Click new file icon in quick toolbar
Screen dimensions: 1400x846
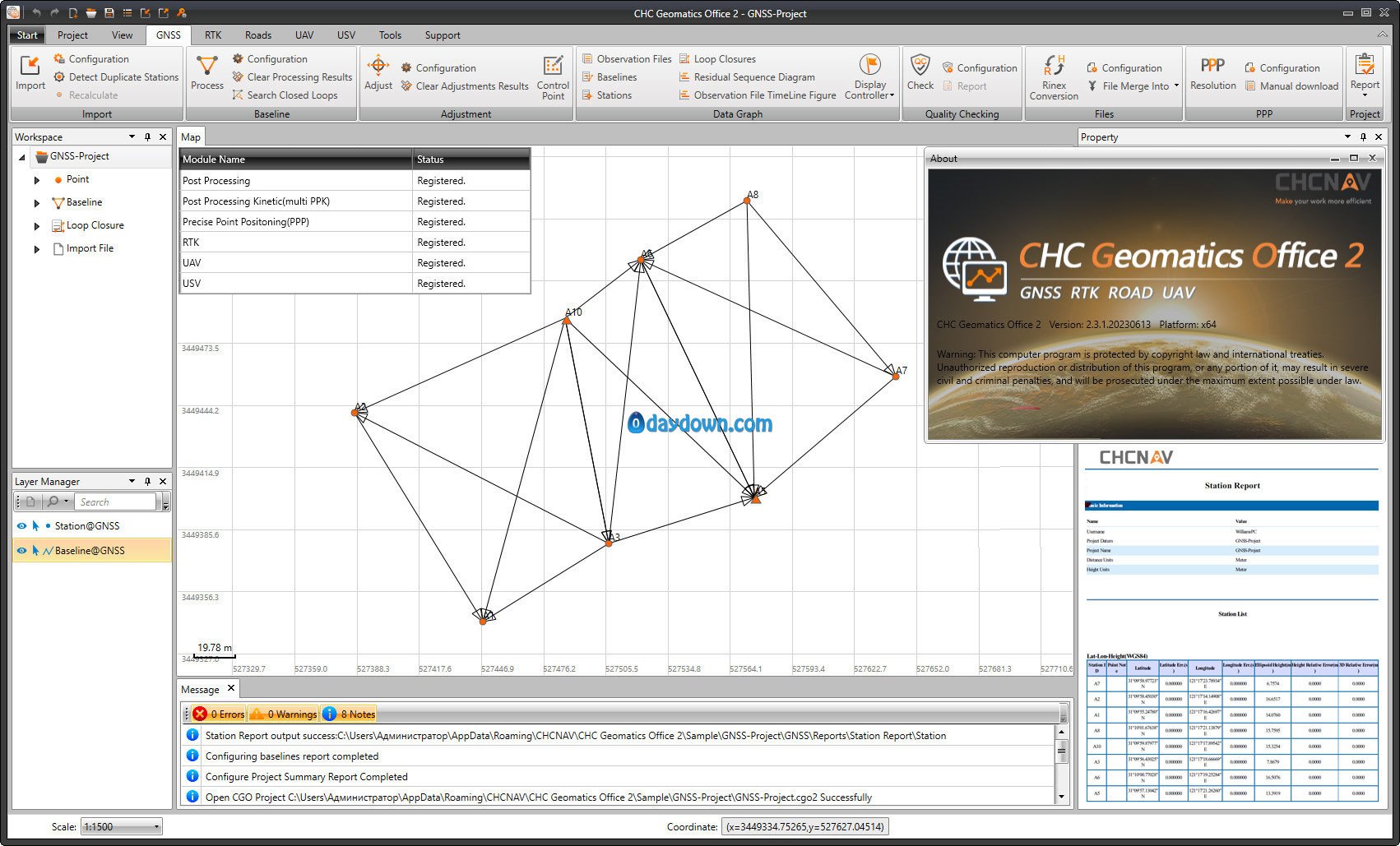[72, 13]
